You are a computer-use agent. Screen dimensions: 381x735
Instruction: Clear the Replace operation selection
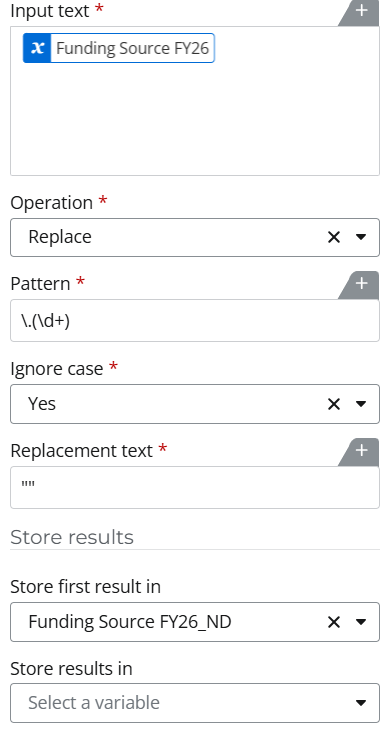point(334,237)
